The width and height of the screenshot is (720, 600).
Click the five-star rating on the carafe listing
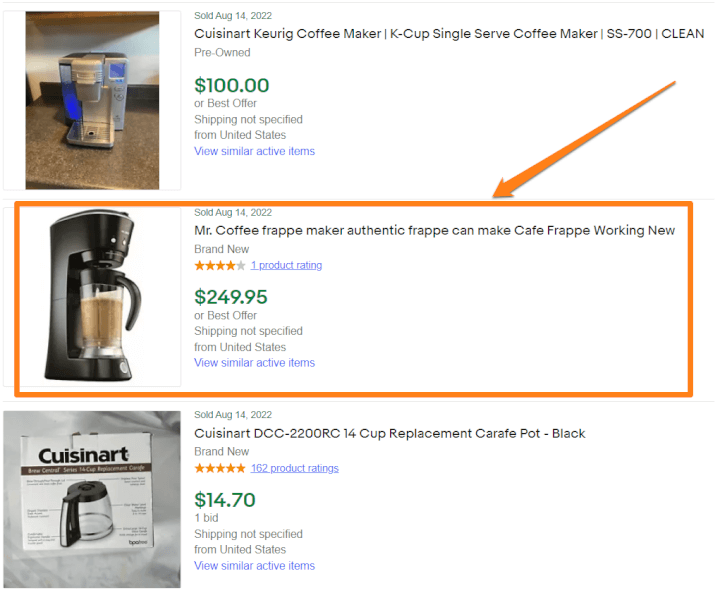click(219, 468)
